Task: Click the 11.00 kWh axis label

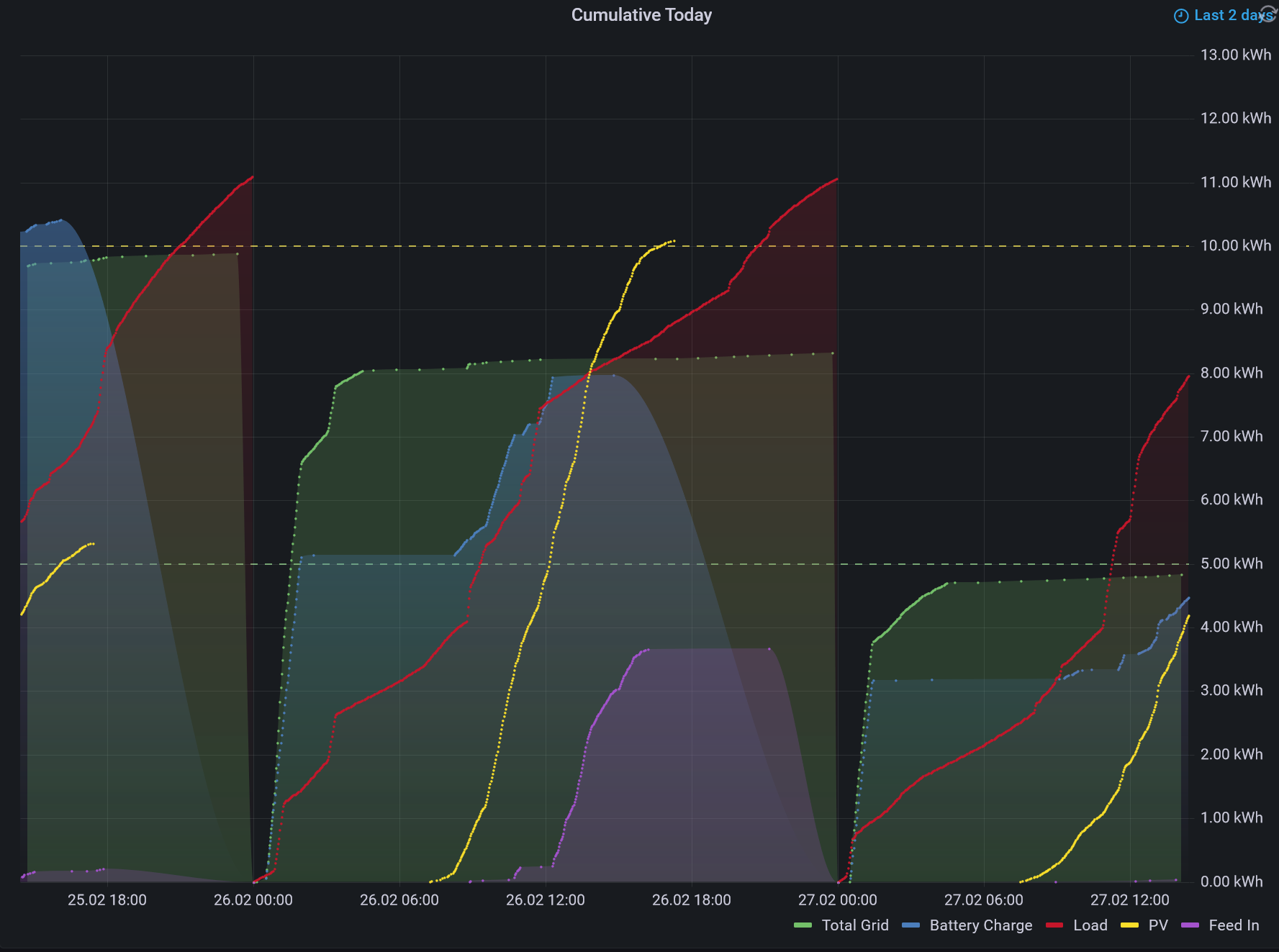Action: pyautogui.click(x=1235, y=182)
